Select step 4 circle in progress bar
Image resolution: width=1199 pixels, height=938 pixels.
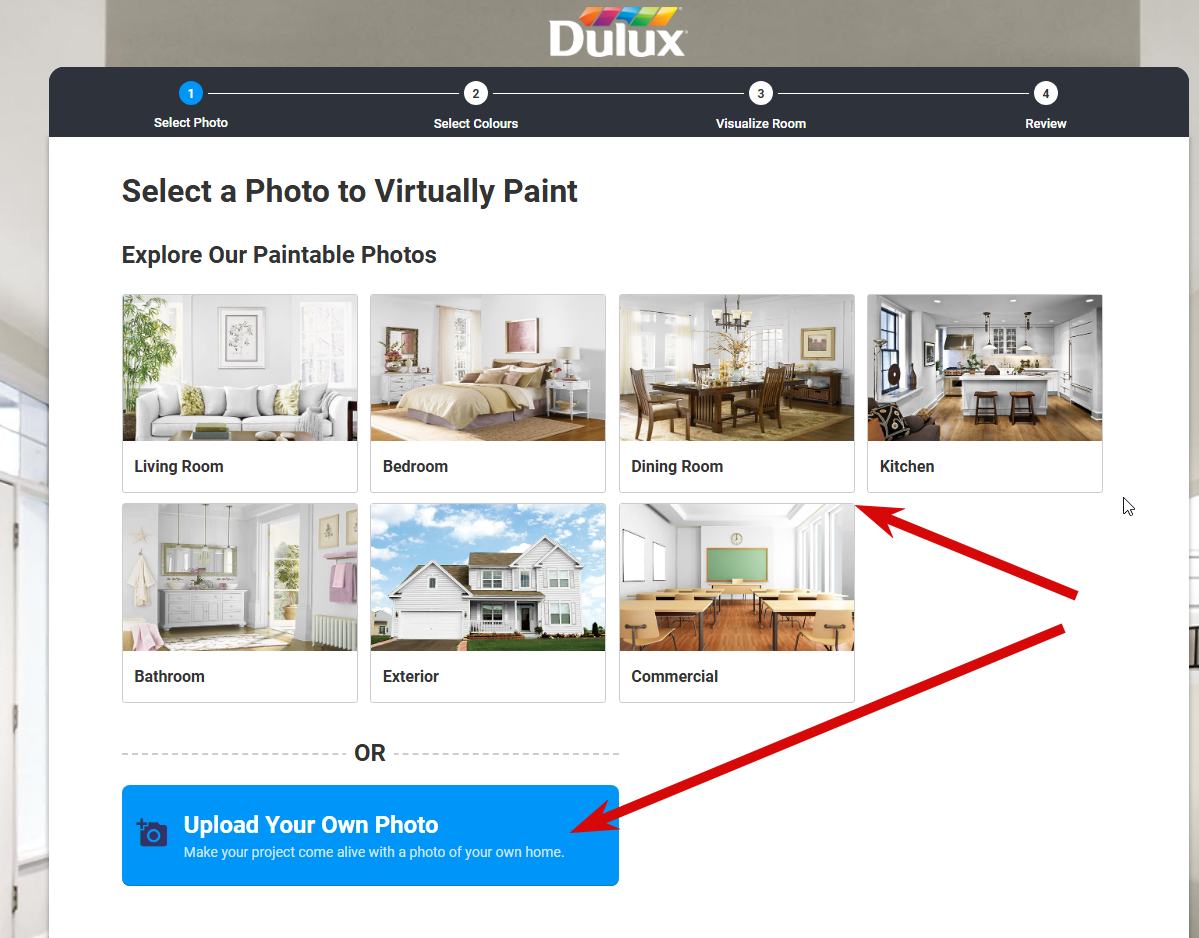(x=1045, y=93)
